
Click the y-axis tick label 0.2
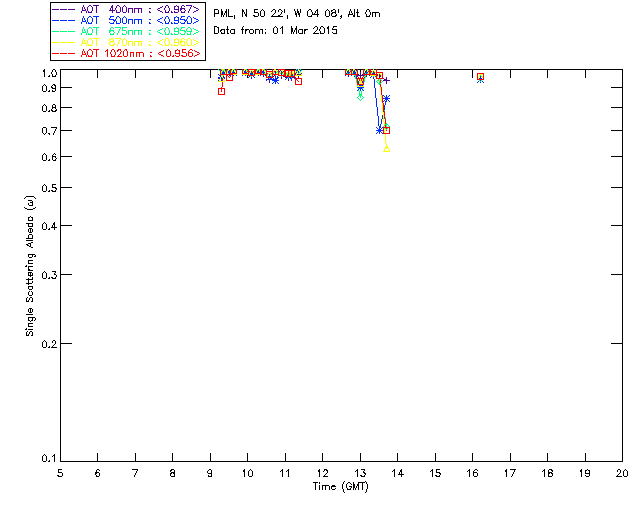(x=49, y=344)
